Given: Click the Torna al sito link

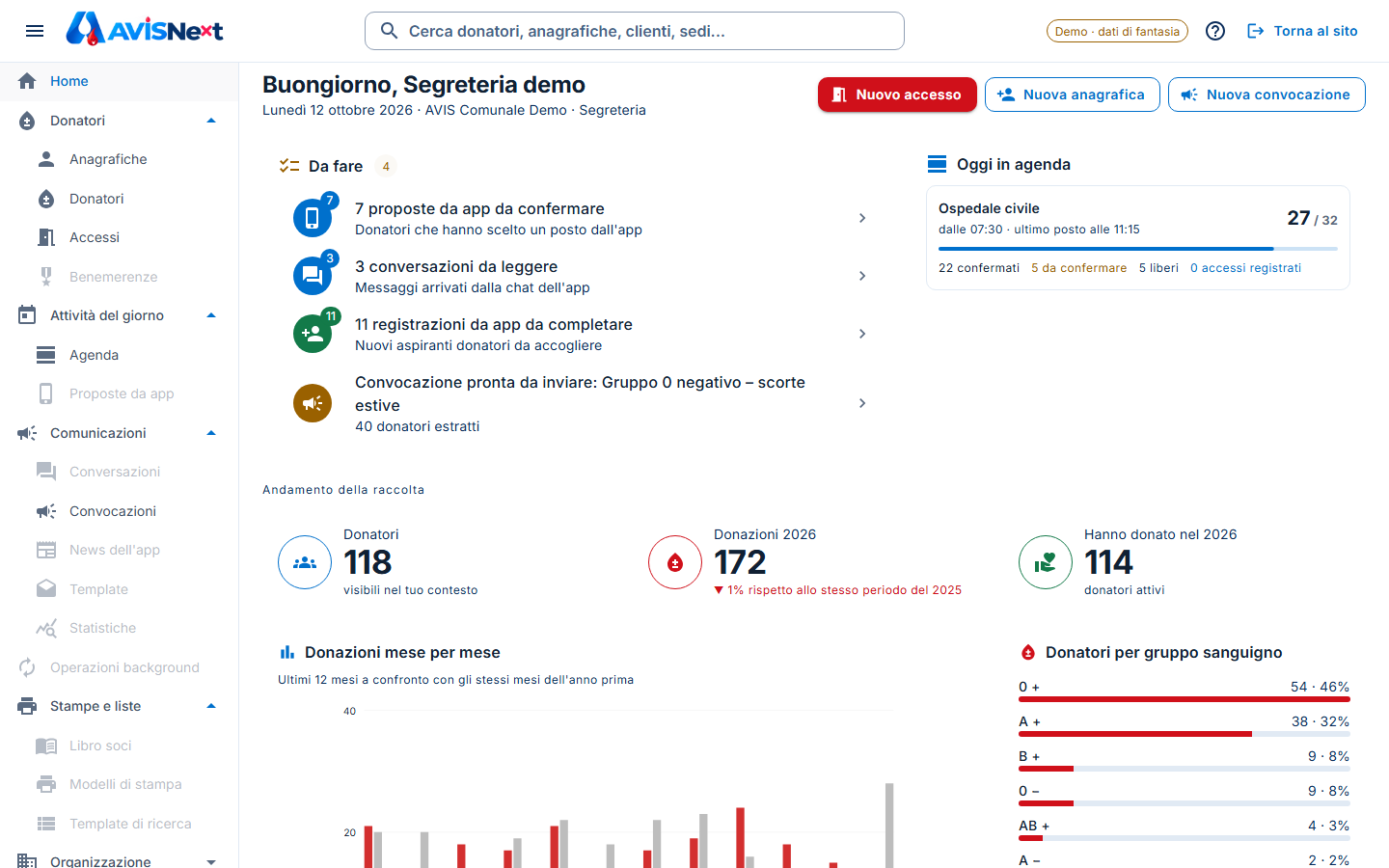Looking at the screenshot, I should click(1302, 31).
